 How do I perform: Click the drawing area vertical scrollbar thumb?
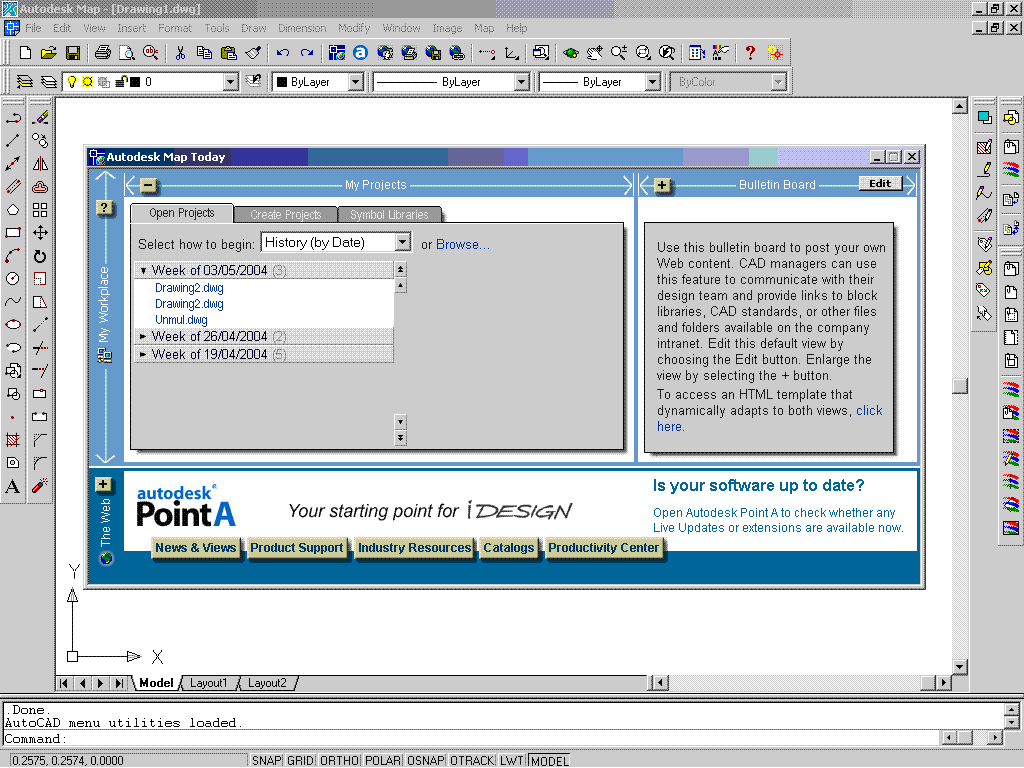coord(959,386)
